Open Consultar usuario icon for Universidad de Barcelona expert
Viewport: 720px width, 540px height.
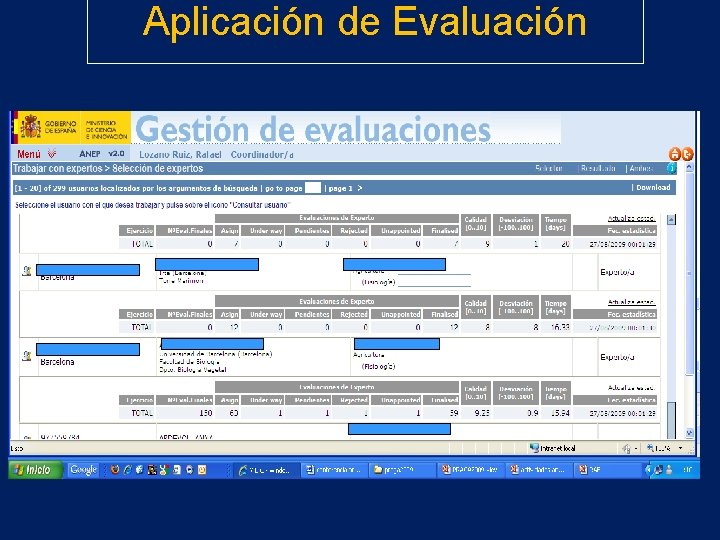(x=27, y=355)
